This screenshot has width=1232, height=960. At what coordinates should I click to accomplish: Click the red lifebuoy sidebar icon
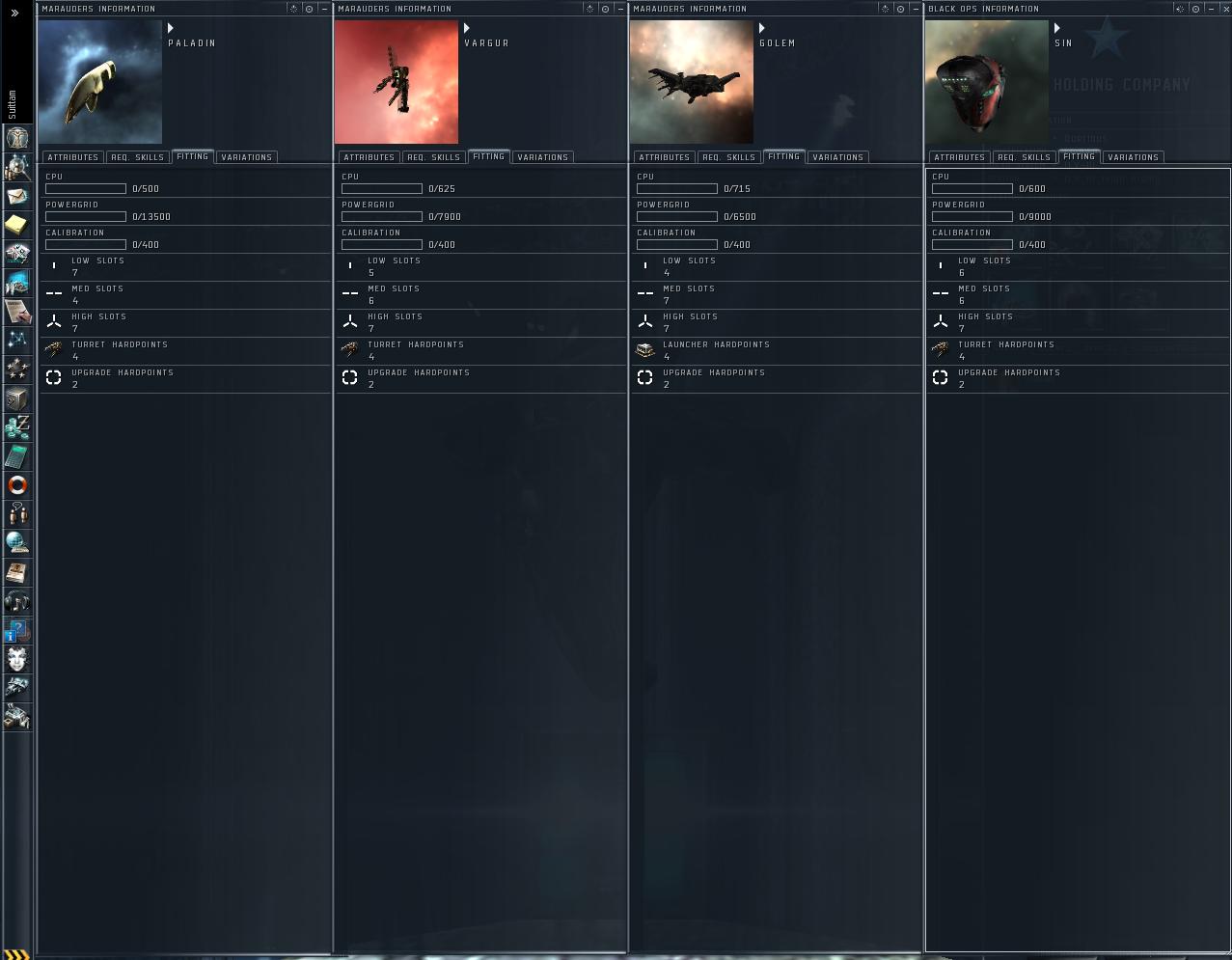point(17,485)
